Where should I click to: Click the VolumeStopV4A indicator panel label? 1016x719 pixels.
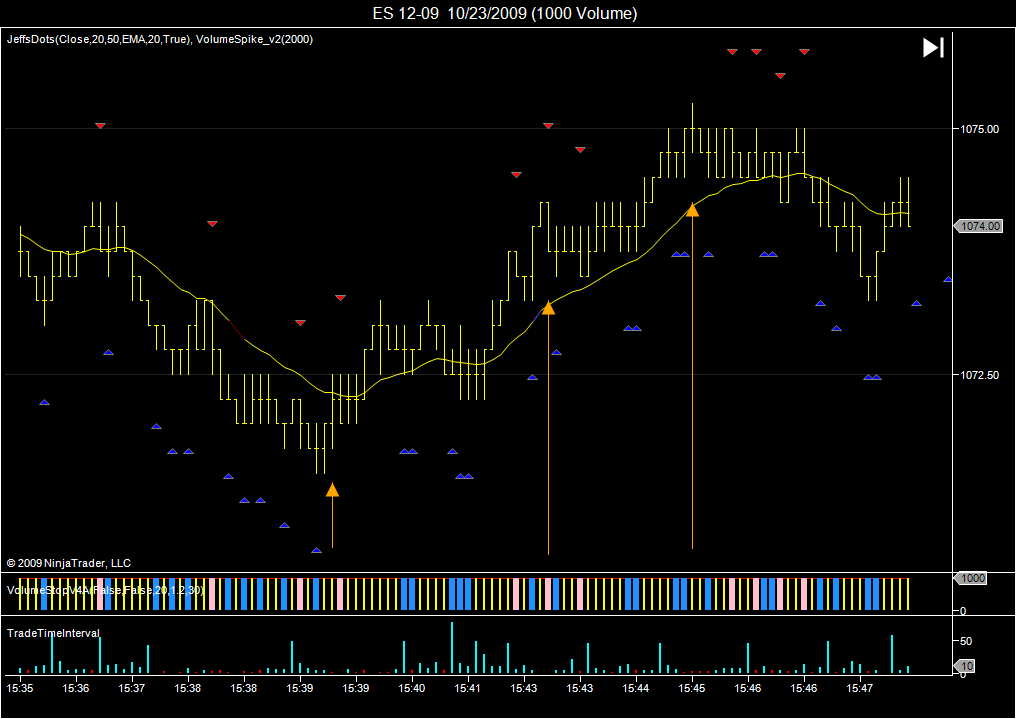[106, 590]
